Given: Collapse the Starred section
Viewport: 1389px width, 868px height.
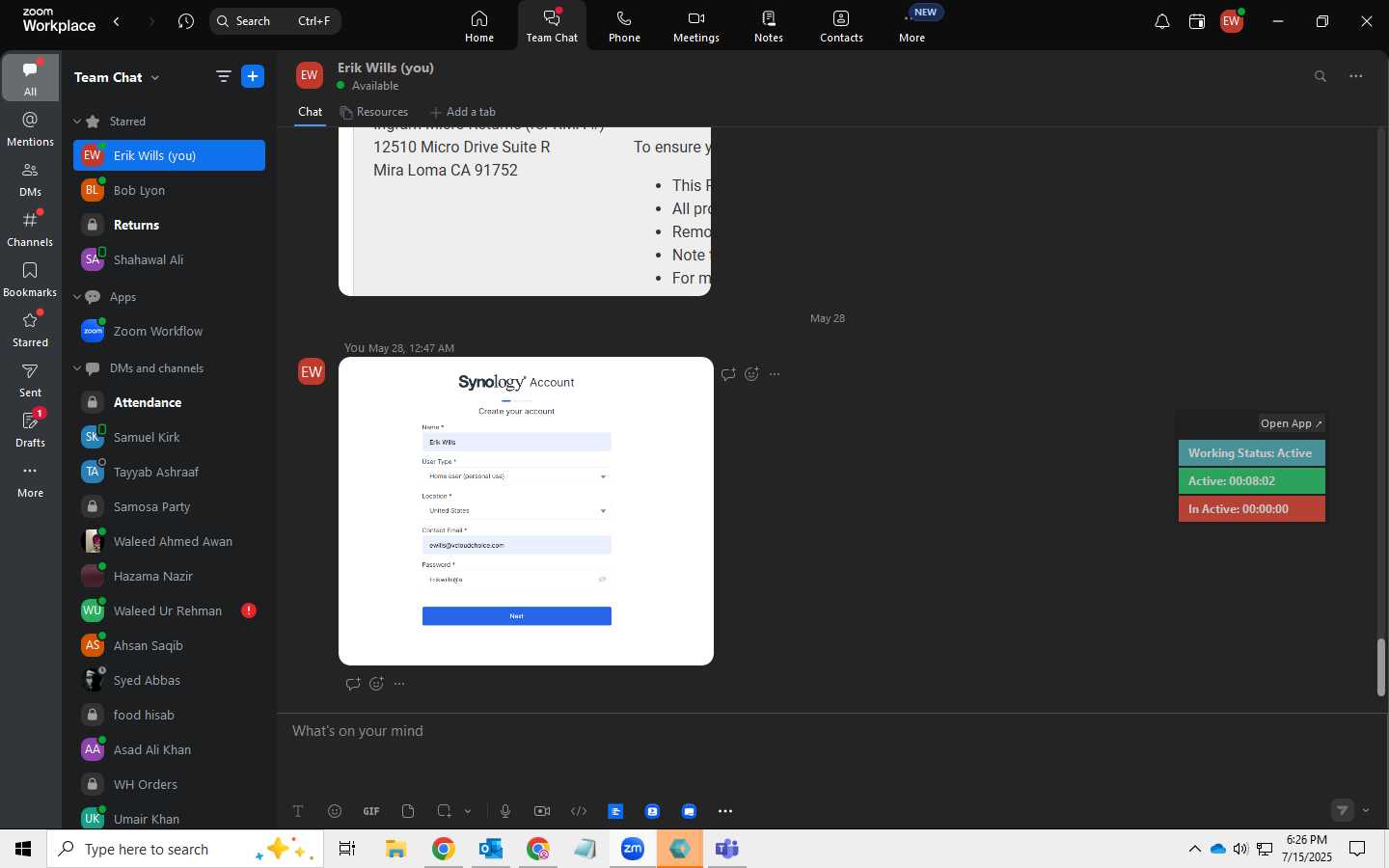Looking at the screenshot, I should [77, 122].
